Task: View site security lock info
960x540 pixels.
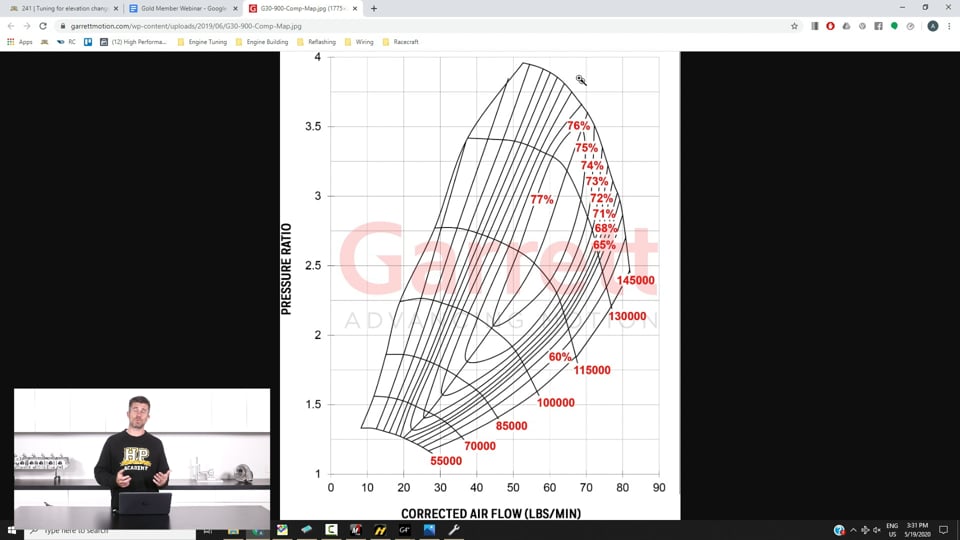Action: pos(62,26)
